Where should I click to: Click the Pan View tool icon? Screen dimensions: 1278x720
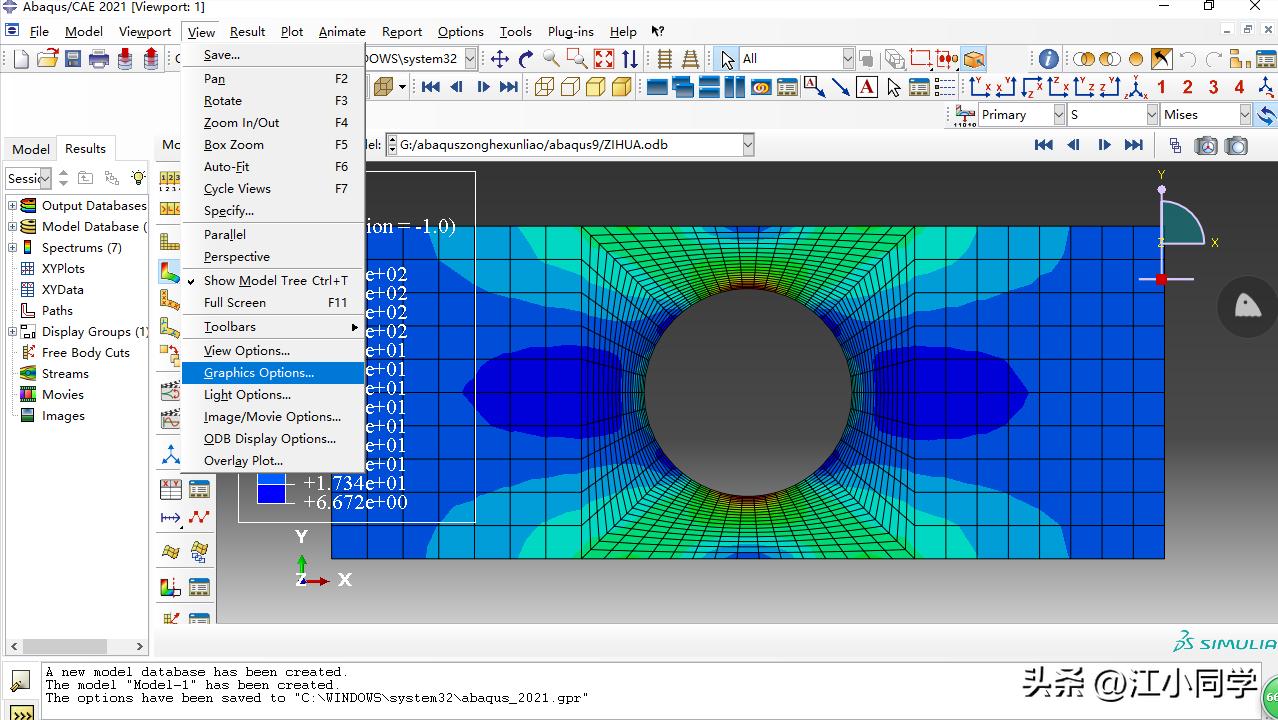499,59
